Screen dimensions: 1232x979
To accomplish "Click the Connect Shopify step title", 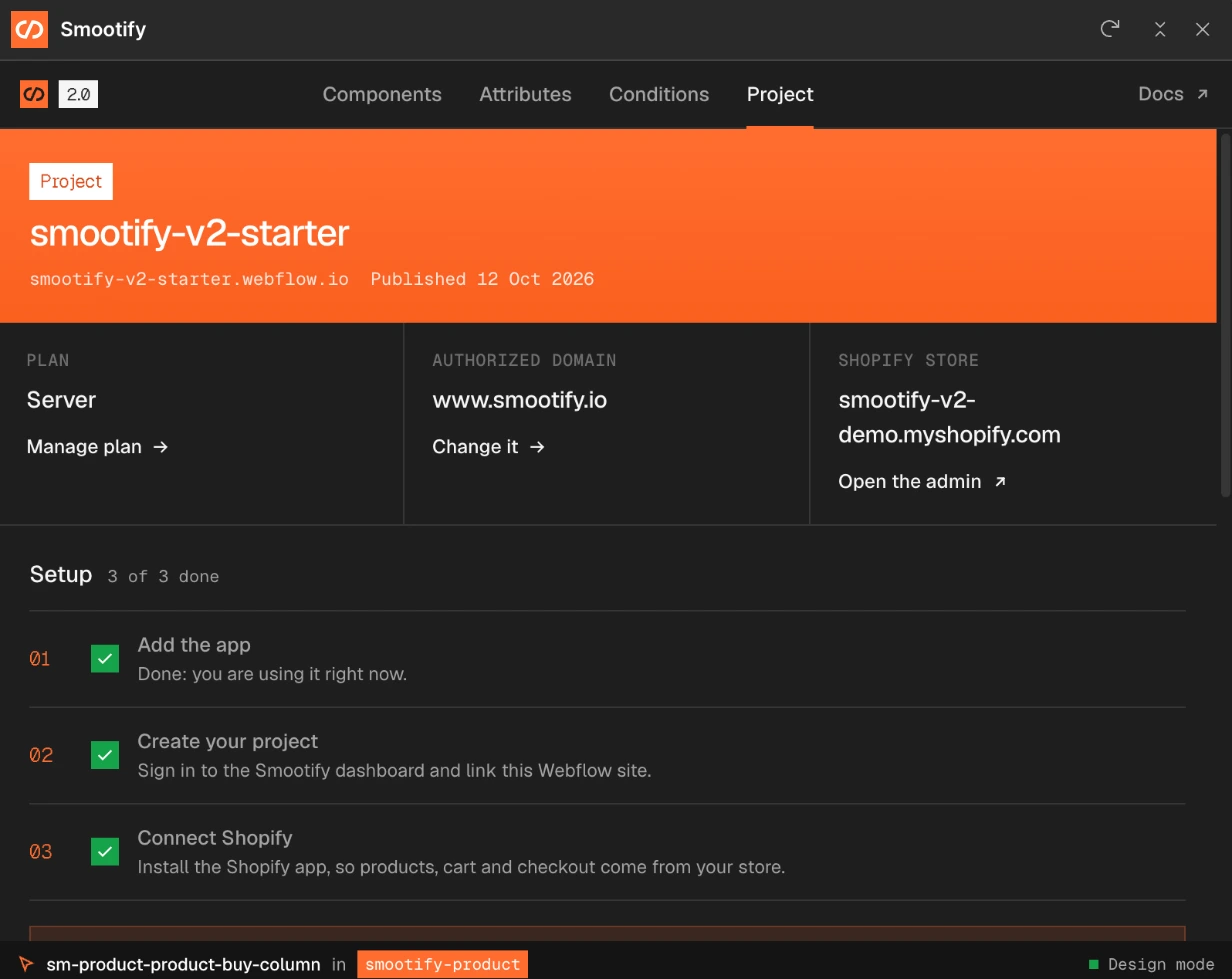I will [215, 838].
